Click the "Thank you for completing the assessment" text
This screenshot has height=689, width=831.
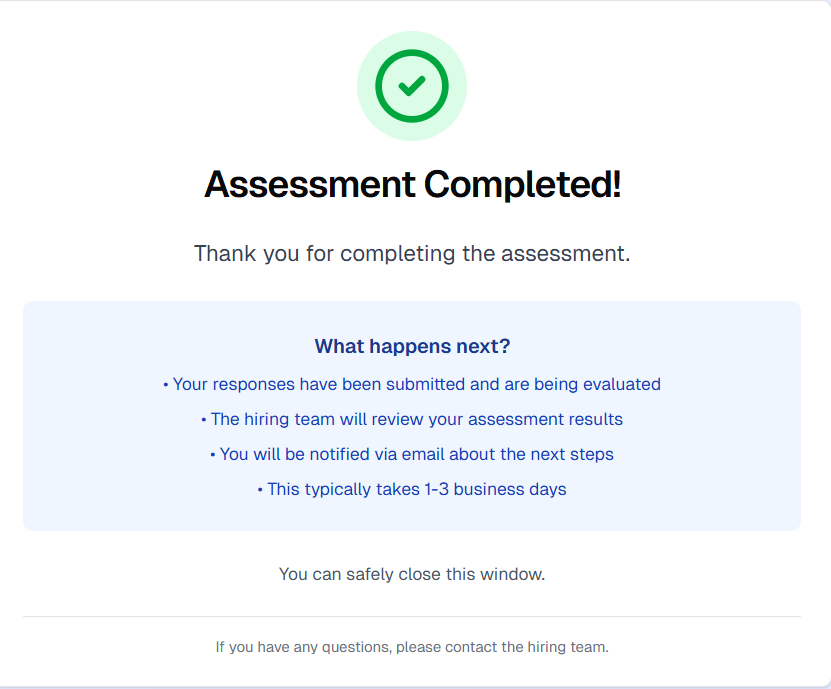tap(412, 253)
